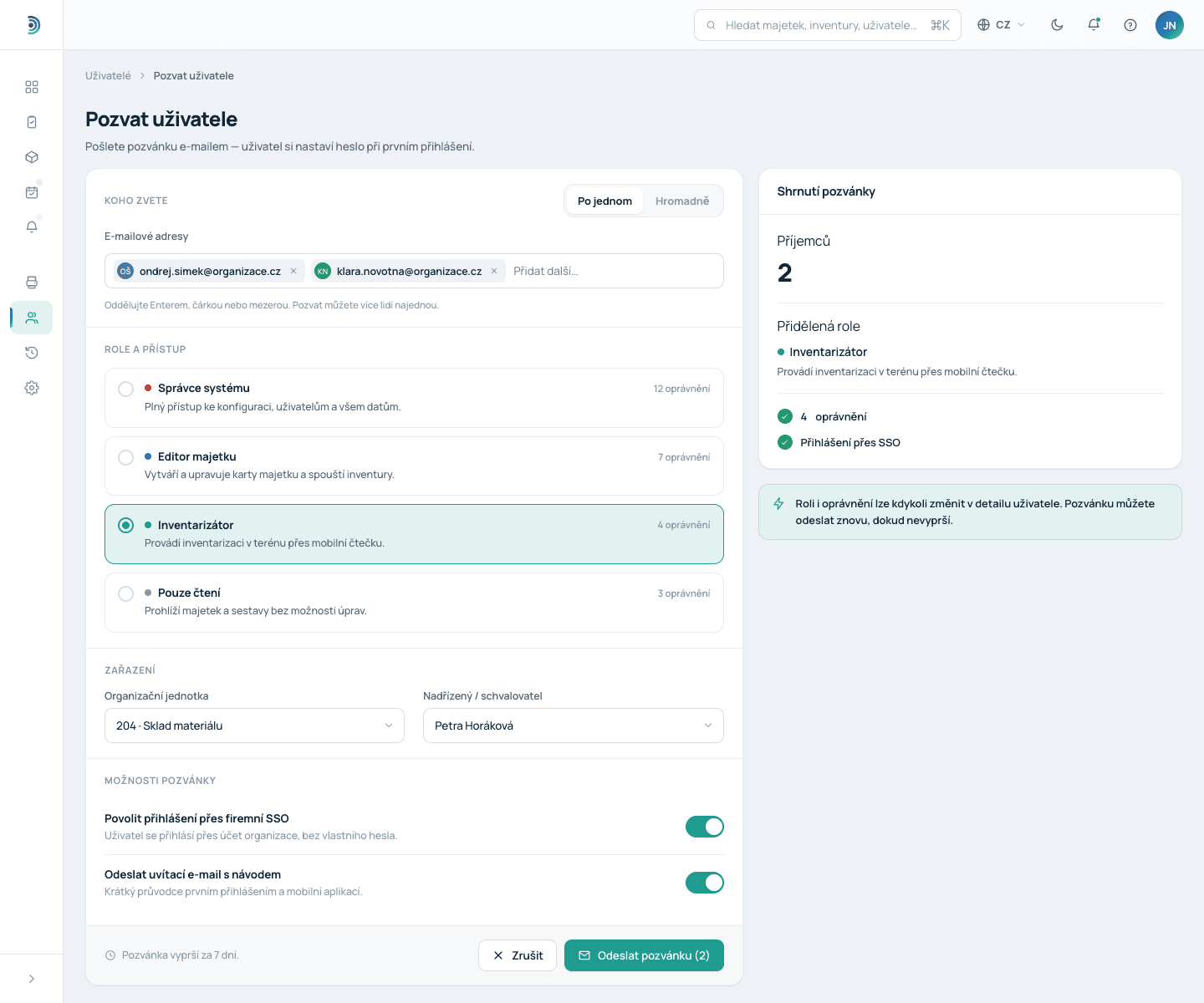Screen dimensions: 1204x1003
Task: Open the printer icon in sidebar
Action: click(32, 283)
